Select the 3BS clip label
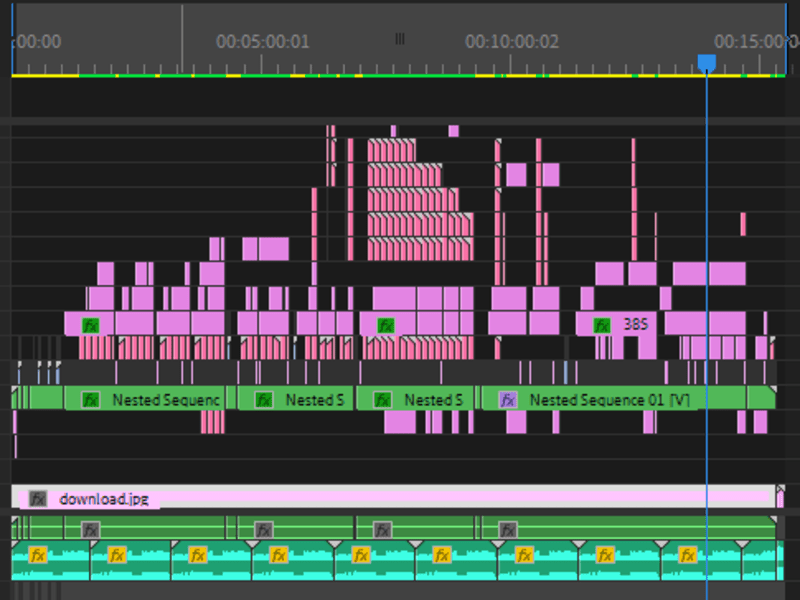The height and width of the screenshot is (600, 800). point(636,324)
